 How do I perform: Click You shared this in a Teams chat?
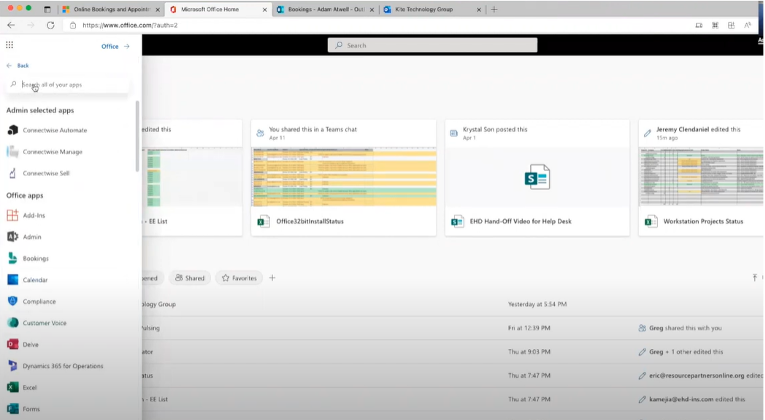[x=313, y=129]
